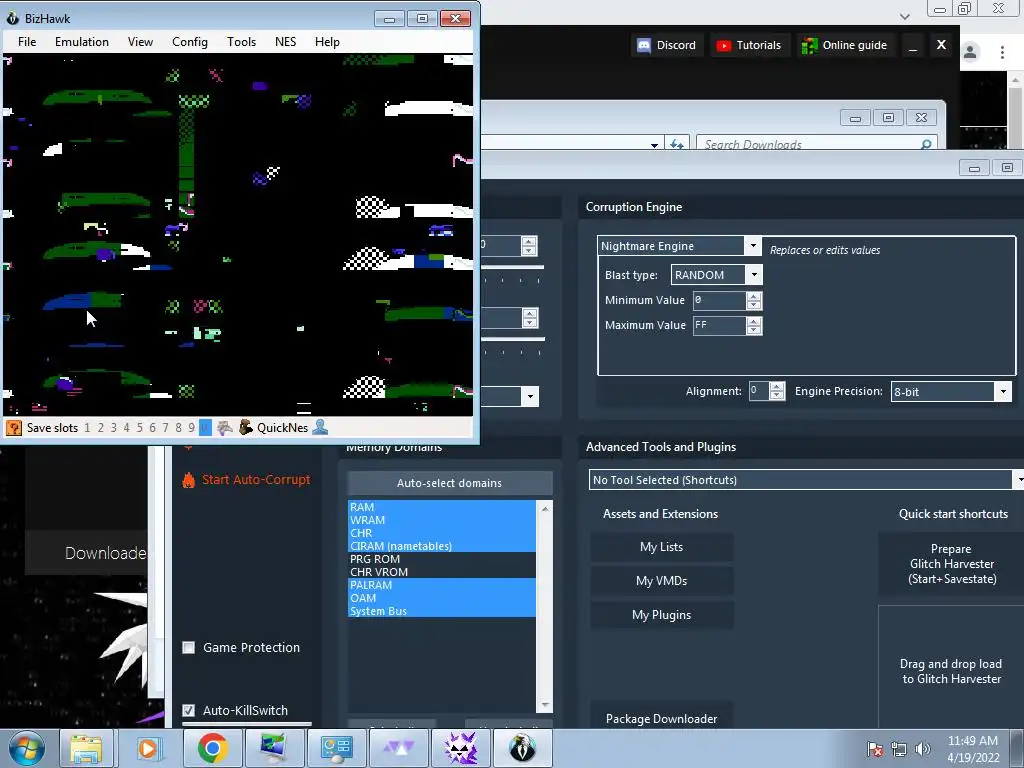
Task: Click the QuickNes core icon in BizHawk status bar
Action: (x=246, y=428)
